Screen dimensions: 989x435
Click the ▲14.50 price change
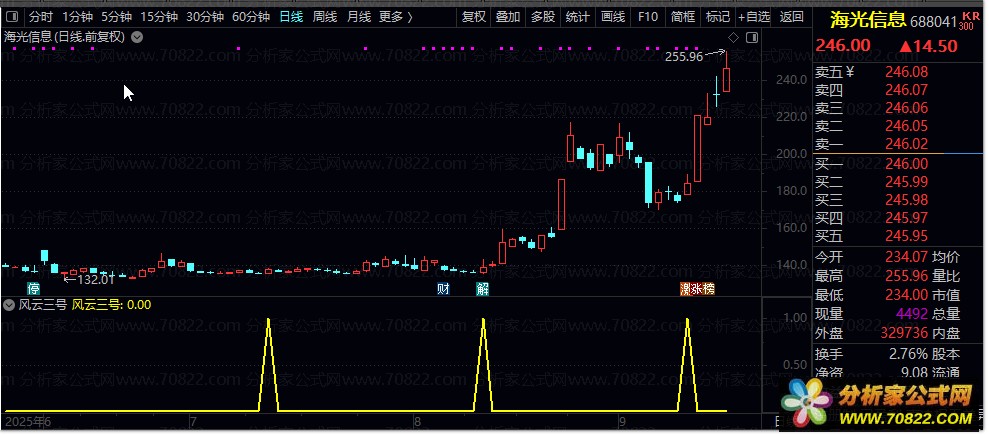coord(928,45)
